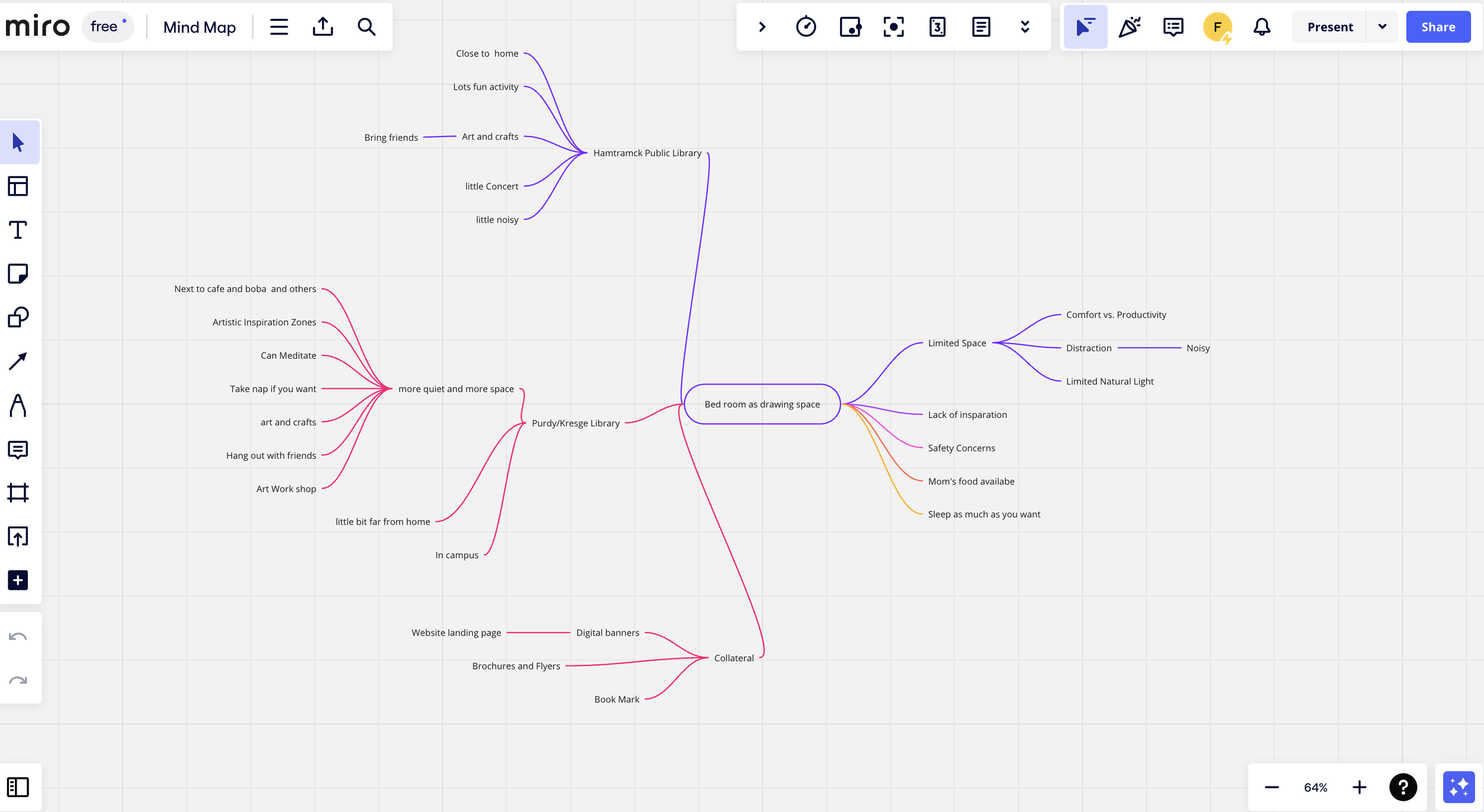Select the sticky note tool
Viewport: 1484px width, 812px height.
(18, 274)
